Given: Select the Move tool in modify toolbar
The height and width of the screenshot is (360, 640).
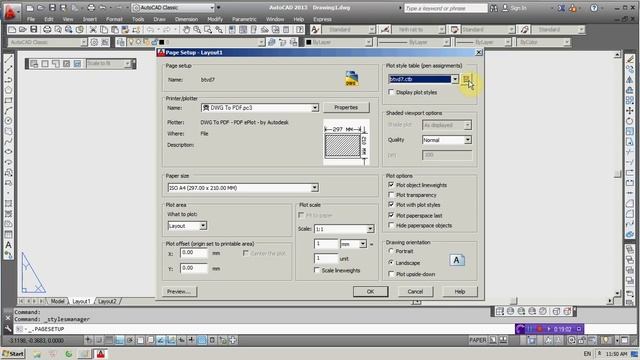Looking at the screenshot, I should click(630, 111).
